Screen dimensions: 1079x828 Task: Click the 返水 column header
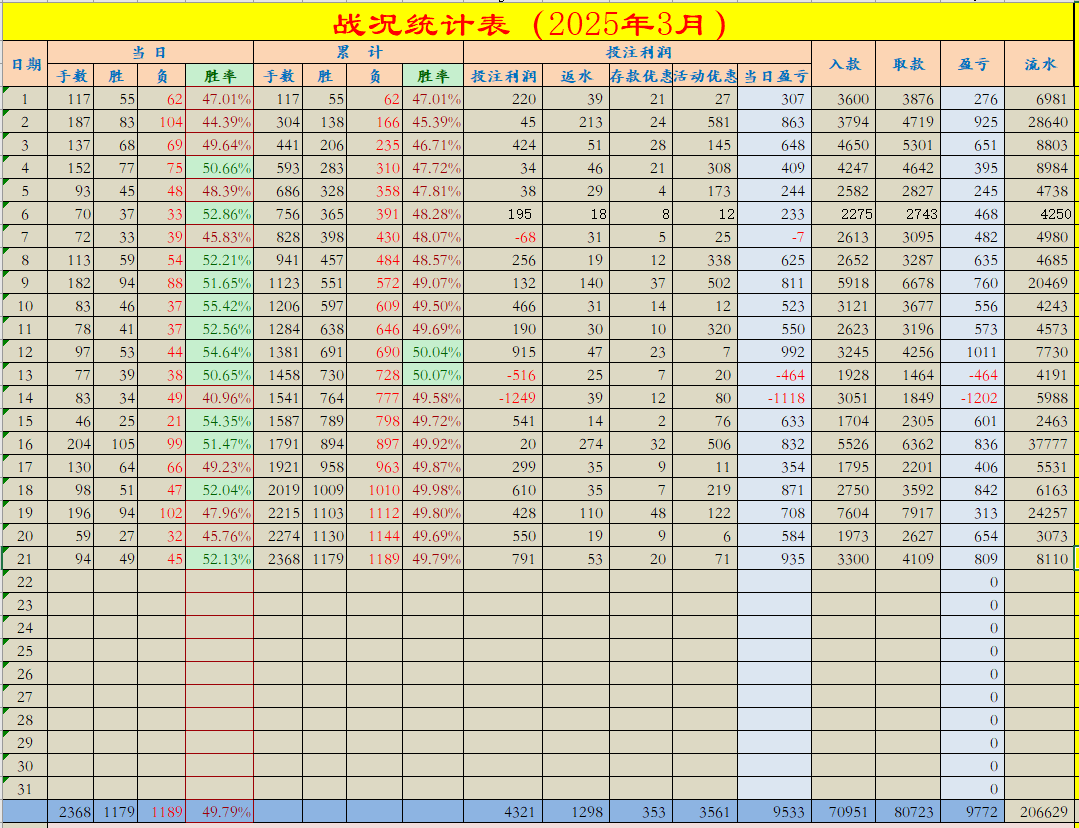click(575, 78)
